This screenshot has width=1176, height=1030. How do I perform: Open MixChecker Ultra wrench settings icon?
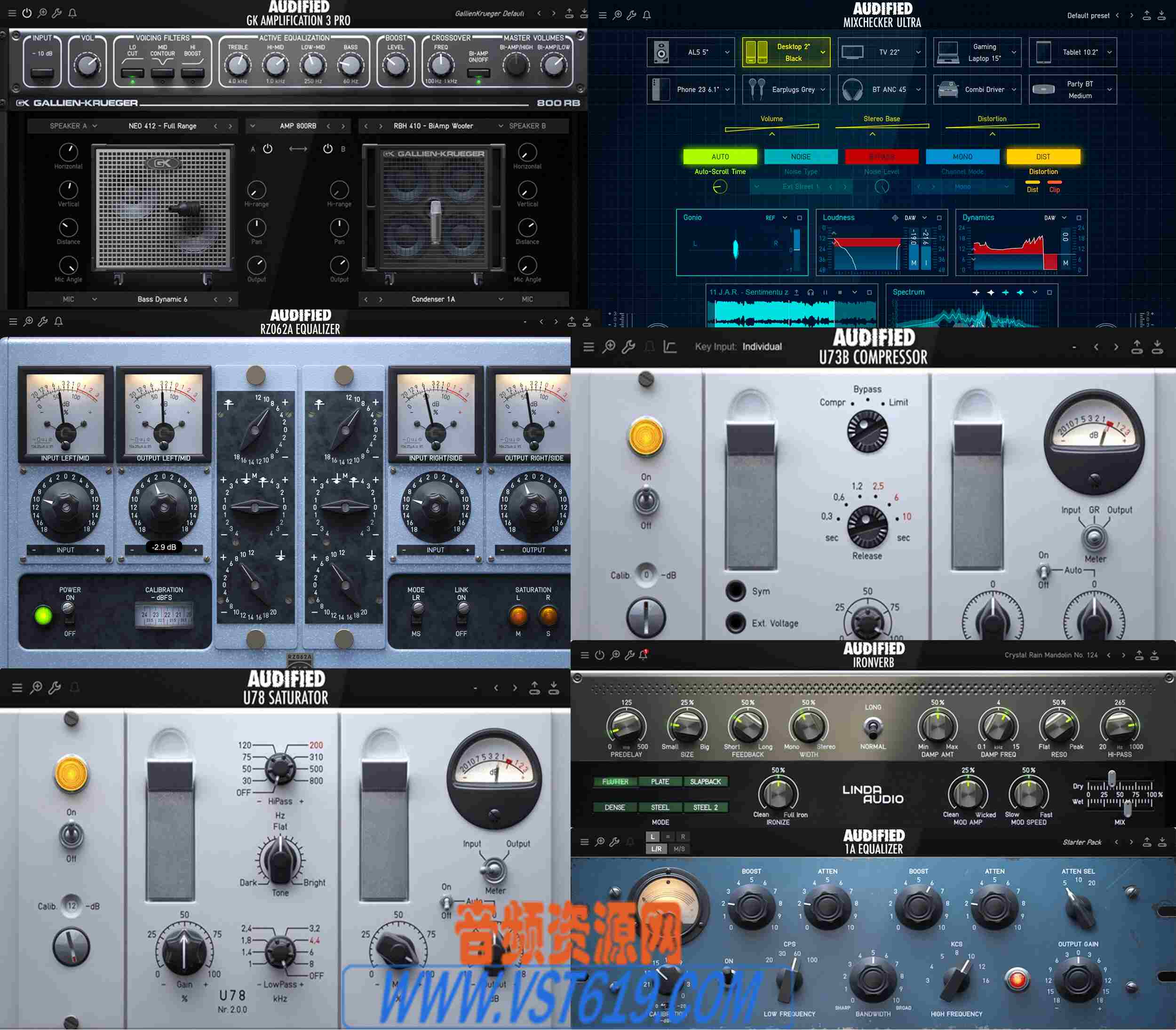(x=632, y=15)
